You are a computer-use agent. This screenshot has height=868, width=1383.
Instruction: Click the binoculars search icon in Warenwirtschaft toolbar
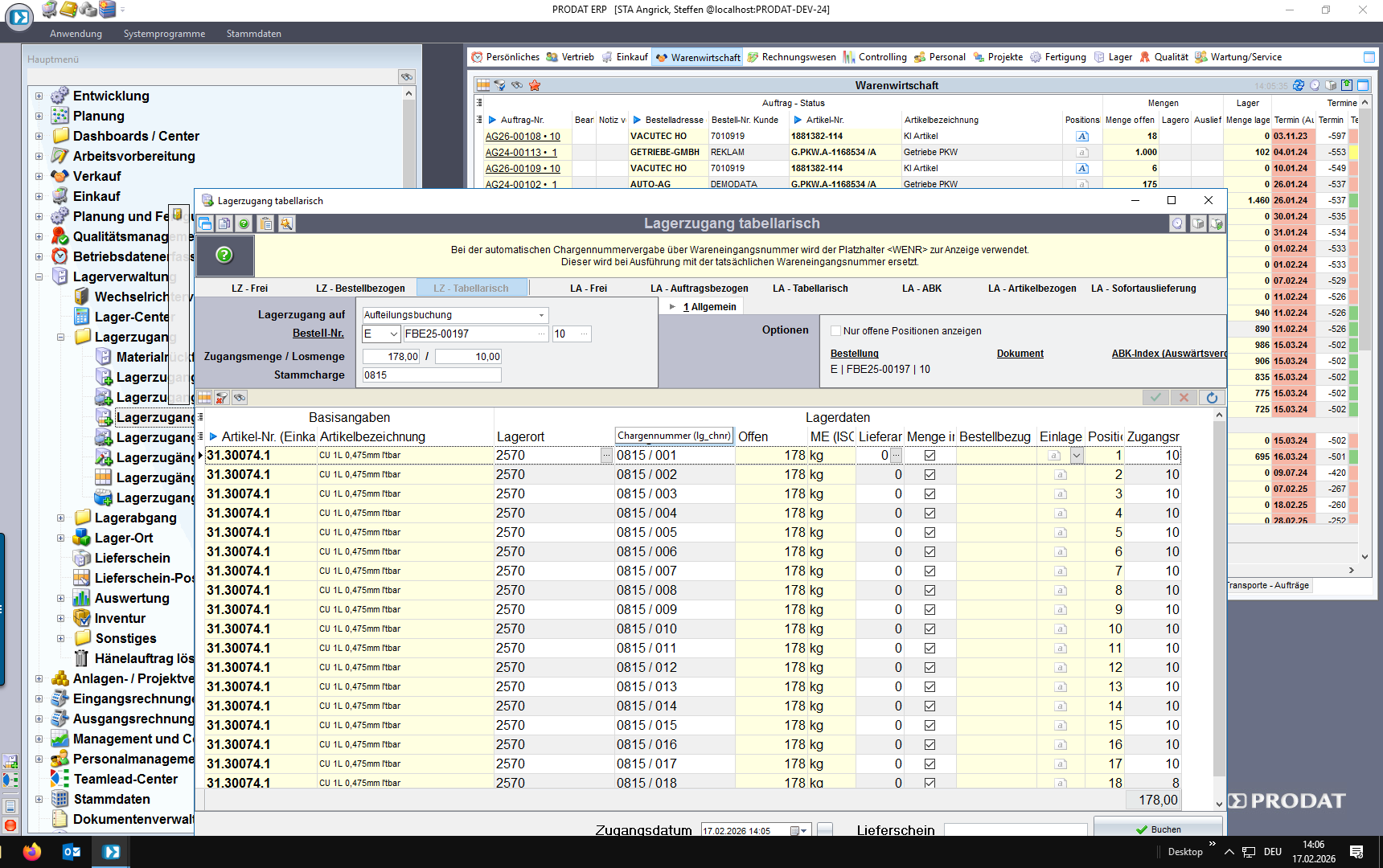click(x=517, y=85)
